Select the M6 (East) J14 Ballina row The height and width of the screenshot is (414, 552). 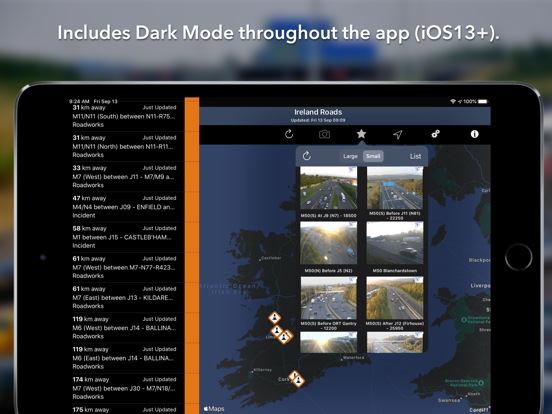pyautogui.click(x=127, y=358)
